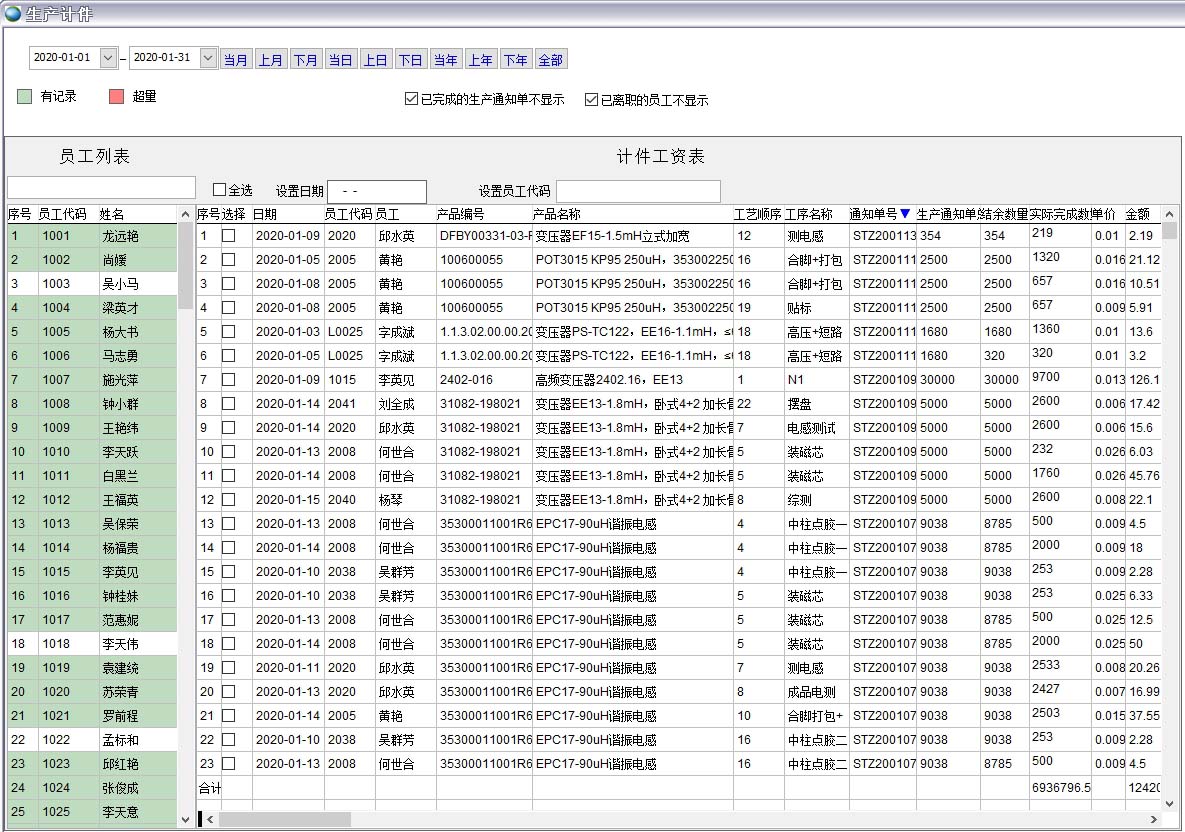Select employee 龙远艳 in the employee list
This screenshot has width=1185, height=832.
120,236
